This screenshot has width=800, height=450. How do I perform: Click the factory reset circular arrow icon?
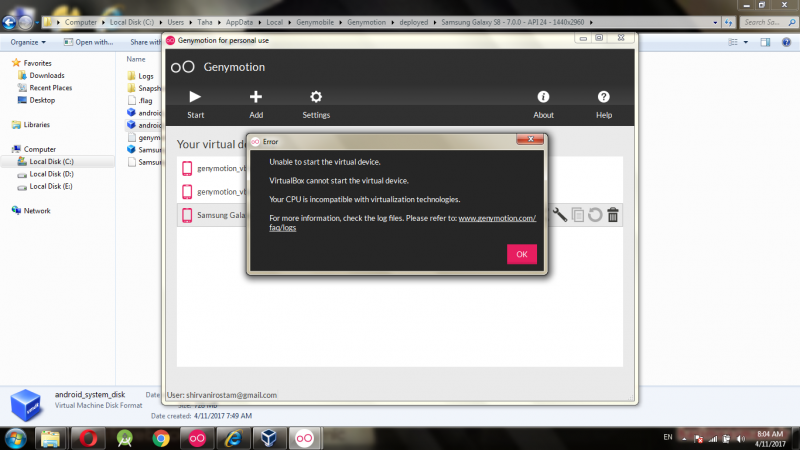(x=595, y=214)
